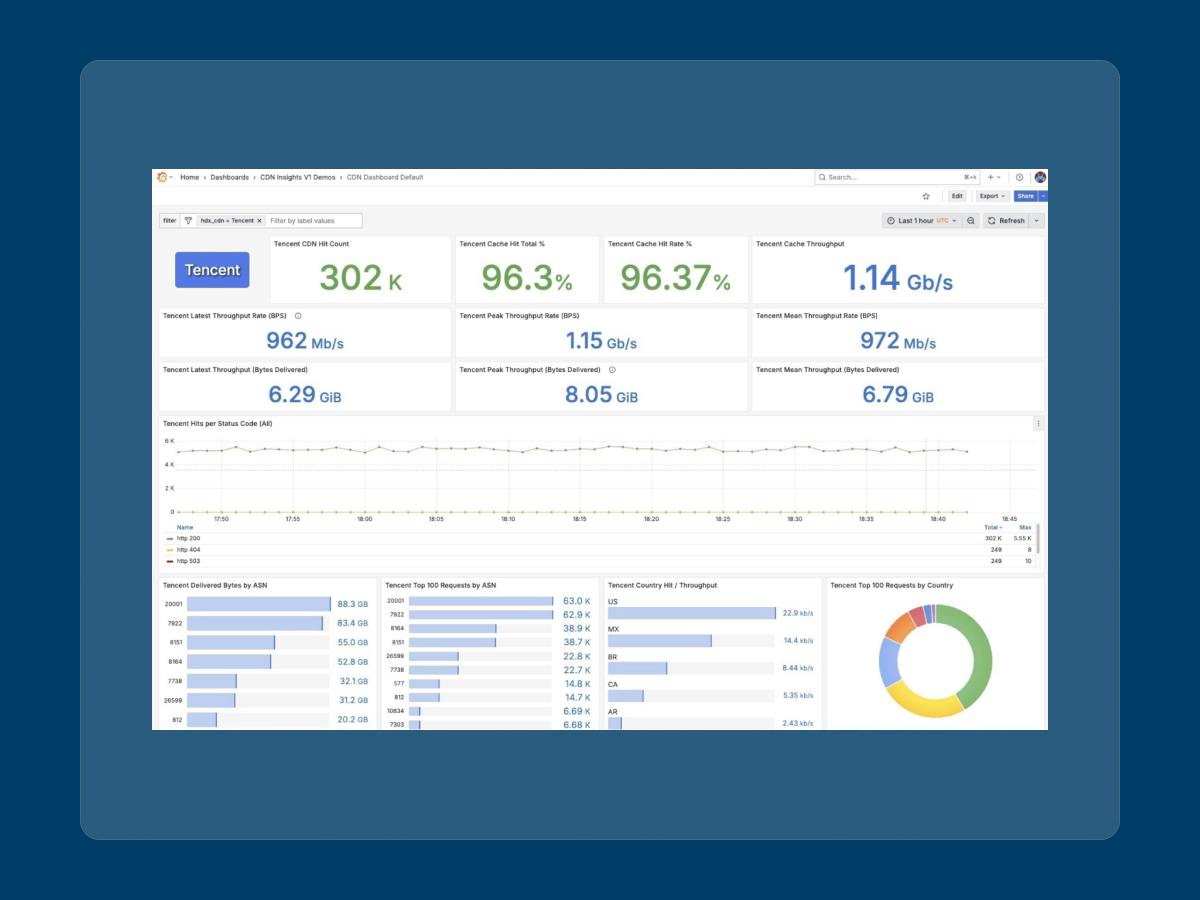The height and width of the screenshot is (900, 1200).
Task: Click the filter funnel icon
Action: pyautogui.click(x=188, y=220)
